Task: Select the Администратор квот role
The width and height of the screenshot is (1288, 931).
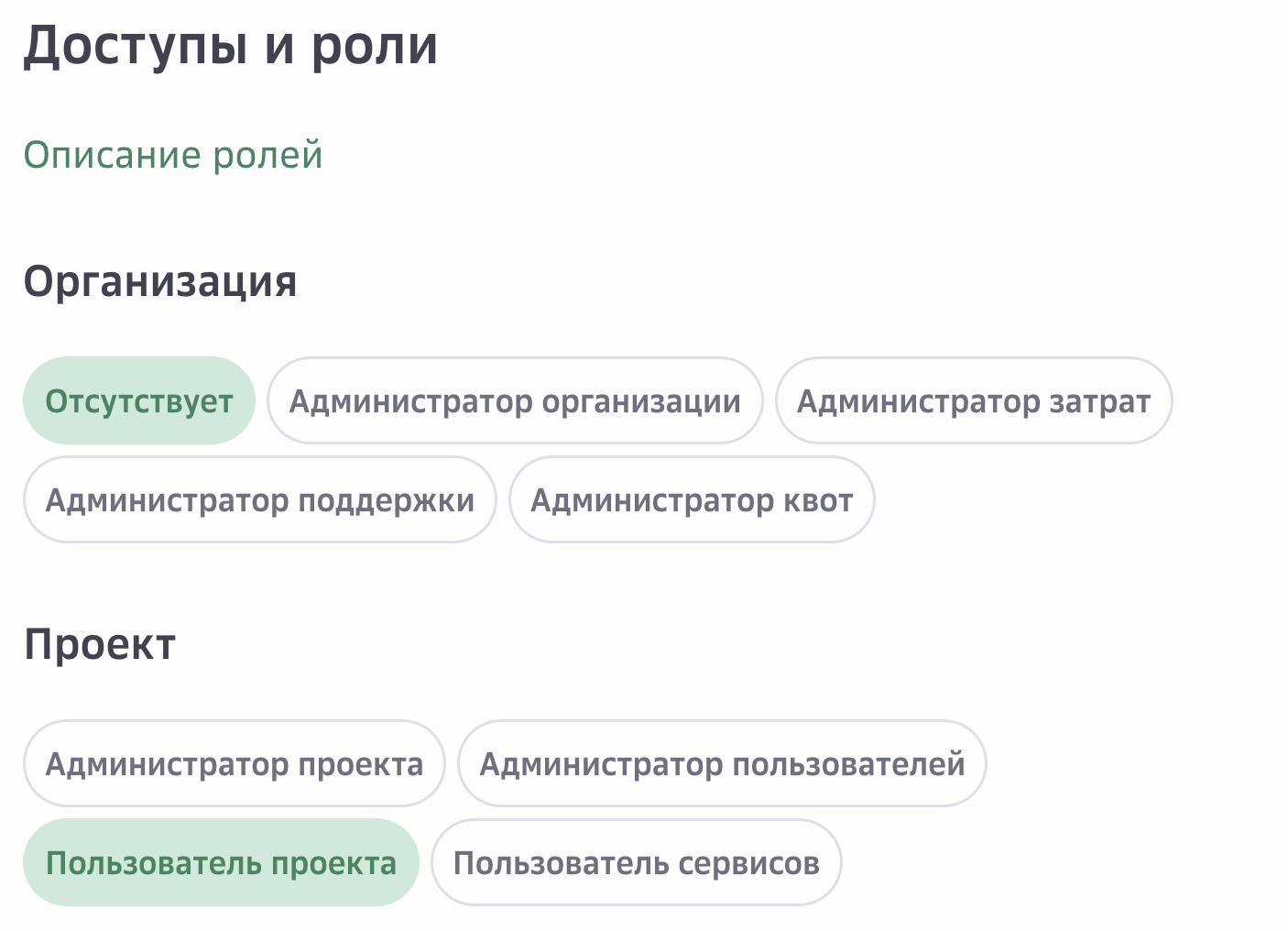Action: click(692, 499)
